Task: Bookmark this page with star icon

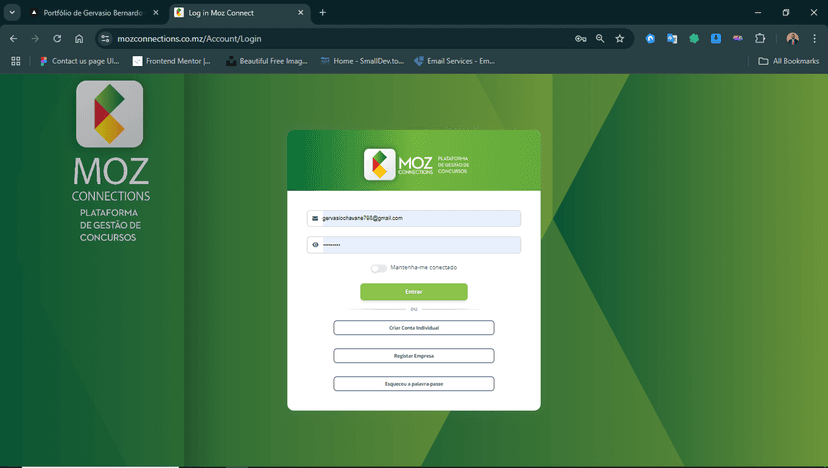Action: [620, 39]
